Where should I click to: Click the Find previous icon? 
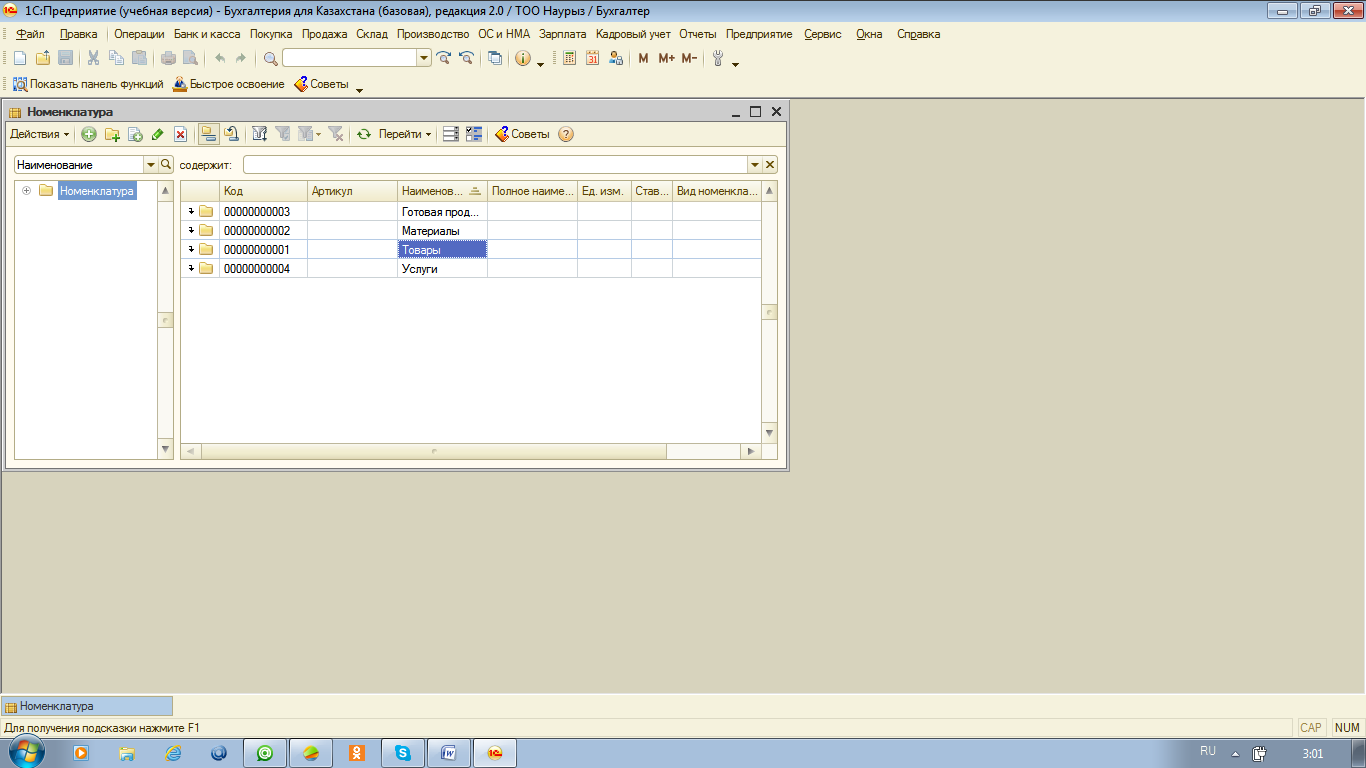click(x=466, y=58)
